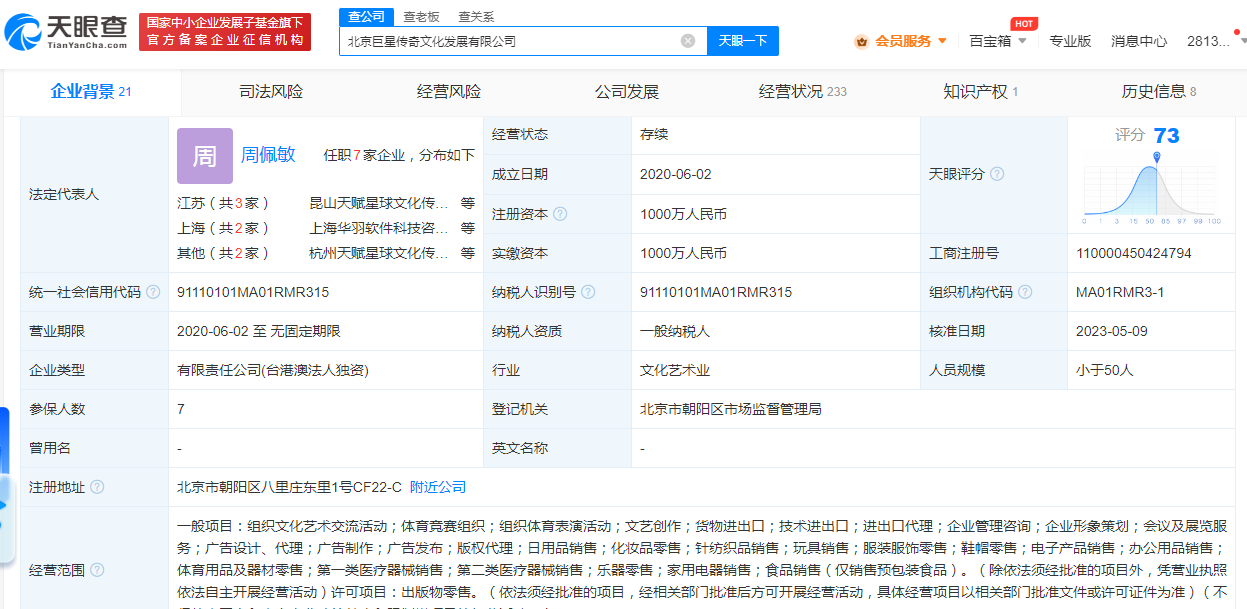The image size is (1247, 609).
Task: Open the 历史信息 tab
Action: coord(1158,91)
